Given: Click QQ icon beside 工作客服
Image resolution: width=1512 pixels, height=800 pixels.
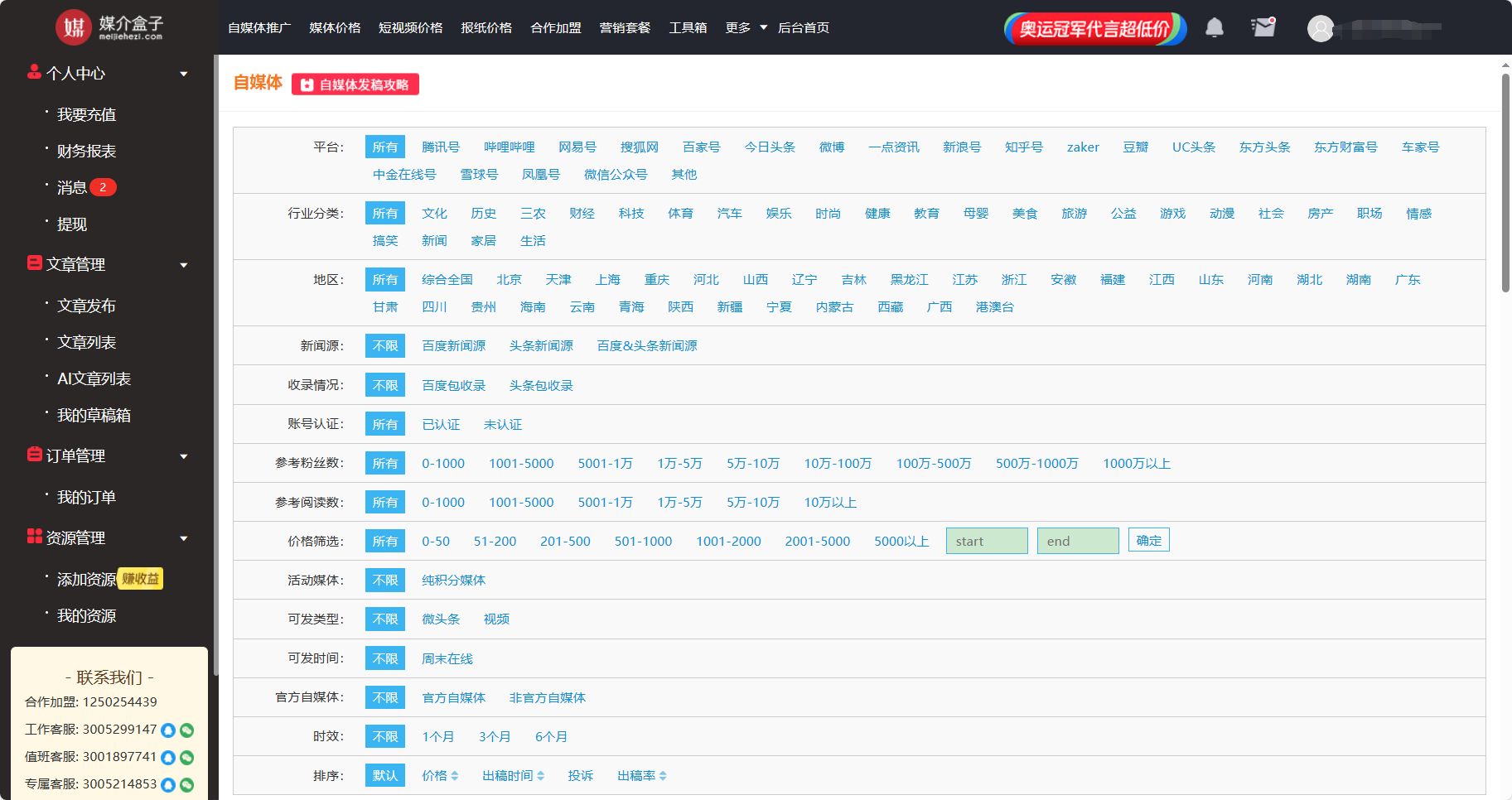Looking at the screenshot, I should click(x=168, y=730).
